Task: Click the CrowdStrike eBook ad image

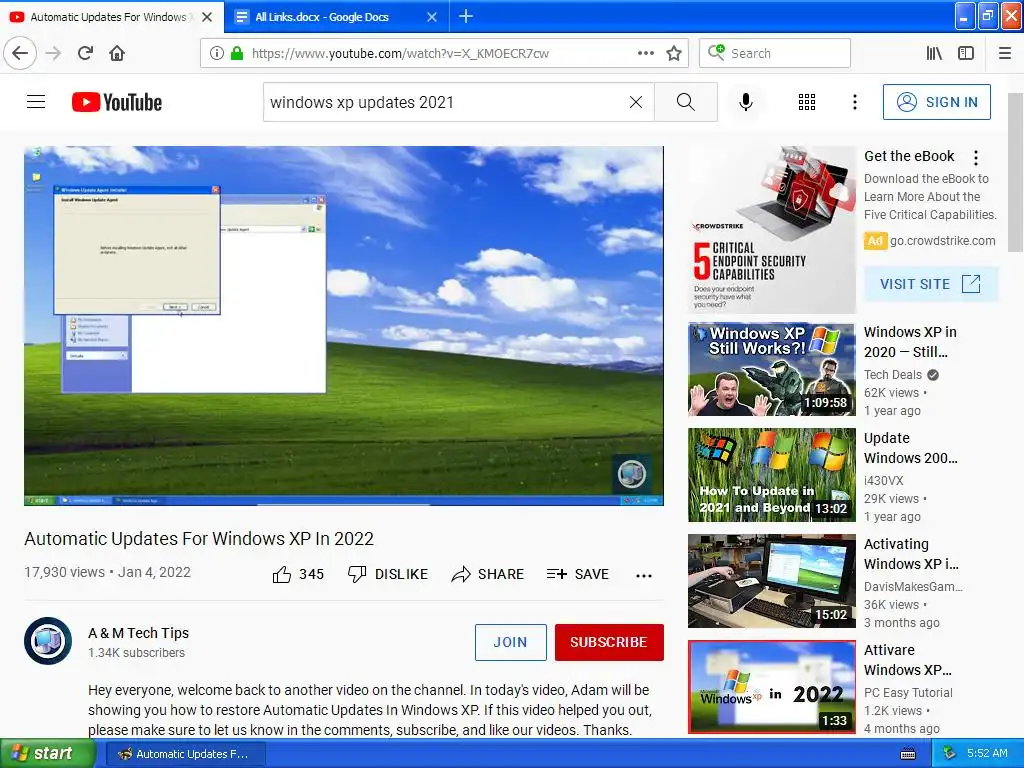Action: click(771, 229)
